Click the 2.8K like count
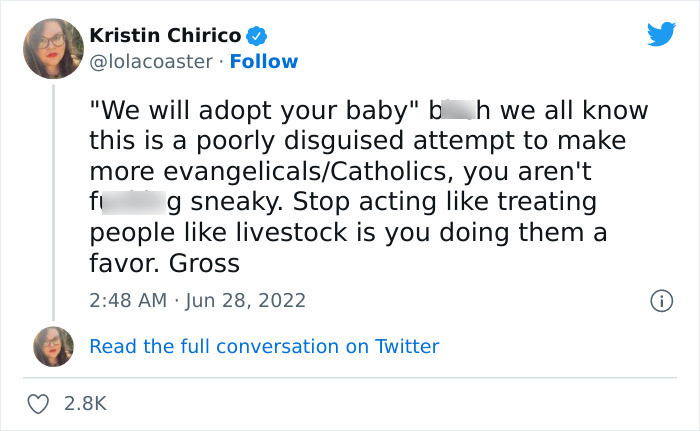This screenshot has width=700, height=431. click(85, 403)
